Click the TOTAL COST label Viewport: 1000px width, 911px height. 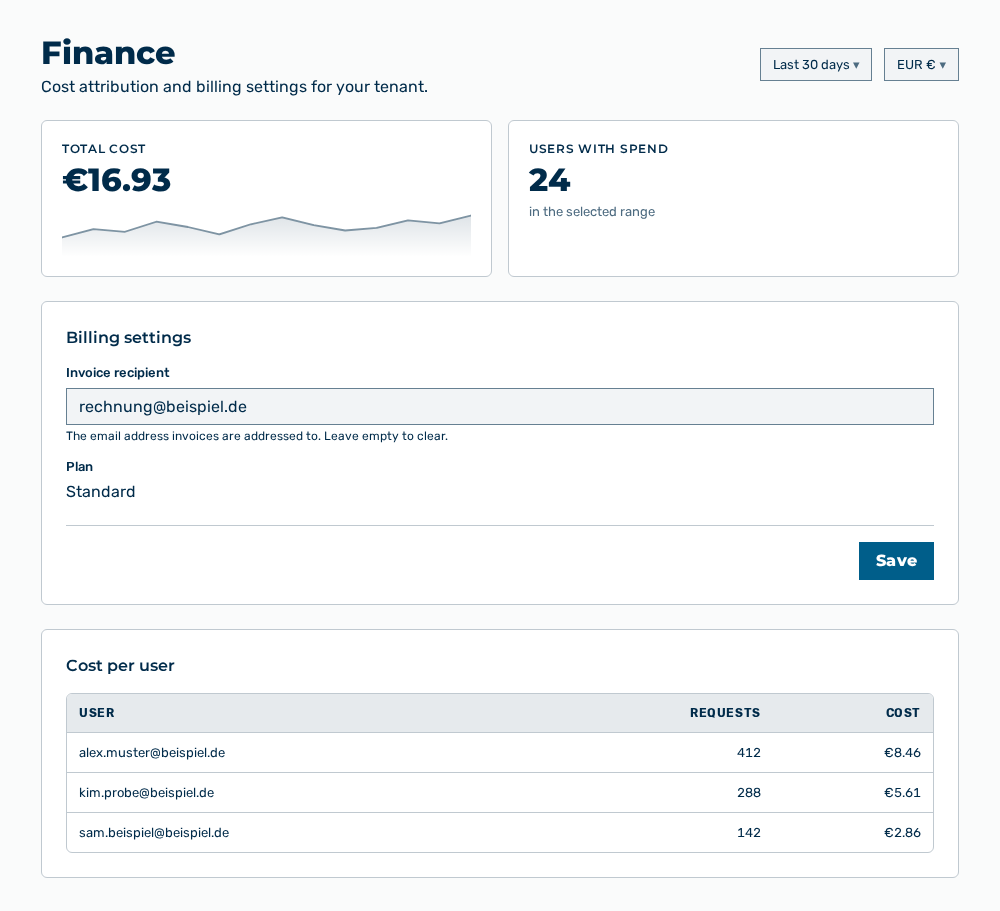click(x=104, y=149)
